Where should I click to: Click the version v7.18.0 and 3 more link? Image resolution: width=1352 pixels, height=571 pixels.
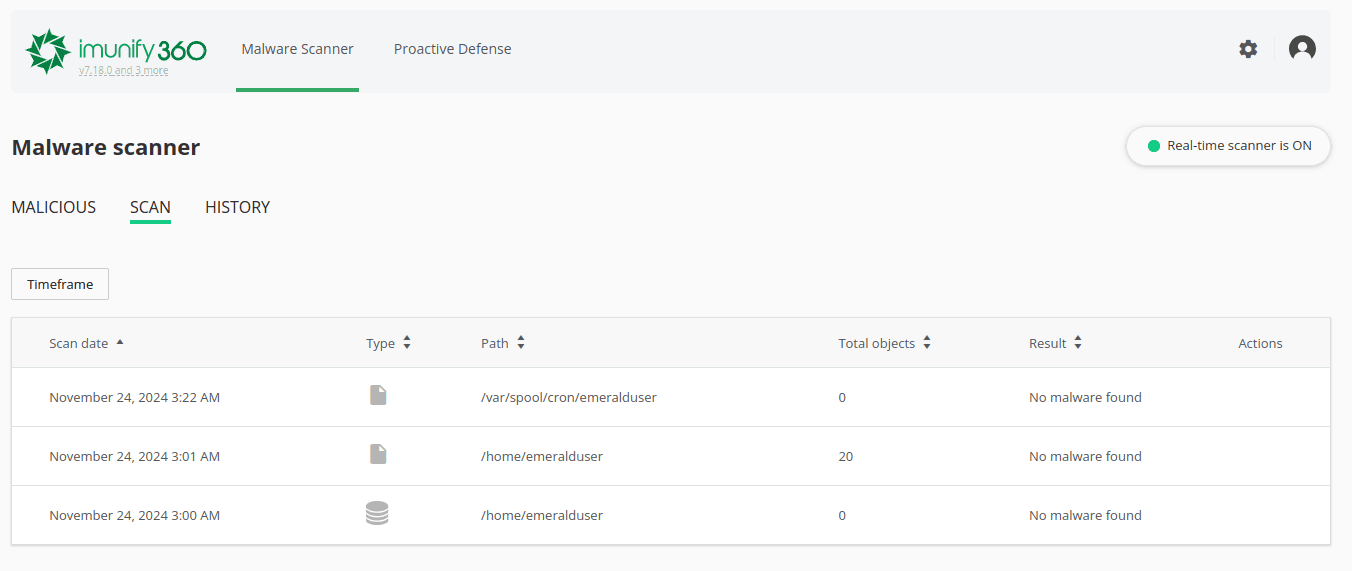click(x=123, y=71)
